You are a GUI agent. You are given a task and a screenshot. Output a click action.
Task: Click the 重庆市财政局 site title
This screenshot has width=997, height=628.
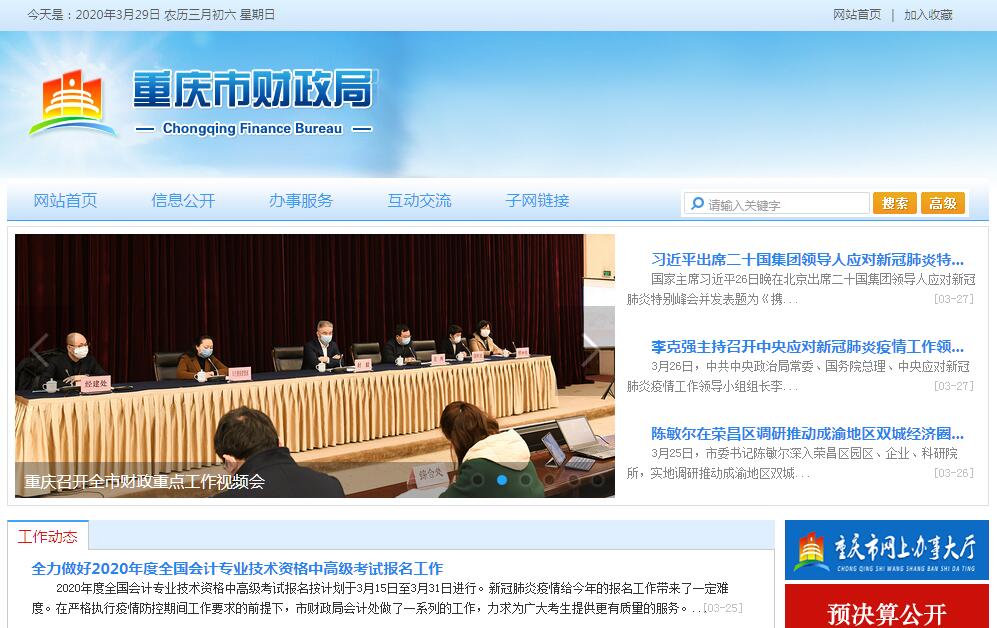254,89
